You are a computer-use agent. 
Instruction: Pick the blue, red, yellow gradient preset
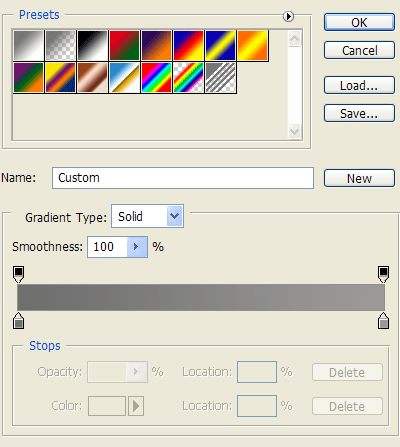(189, 46)
